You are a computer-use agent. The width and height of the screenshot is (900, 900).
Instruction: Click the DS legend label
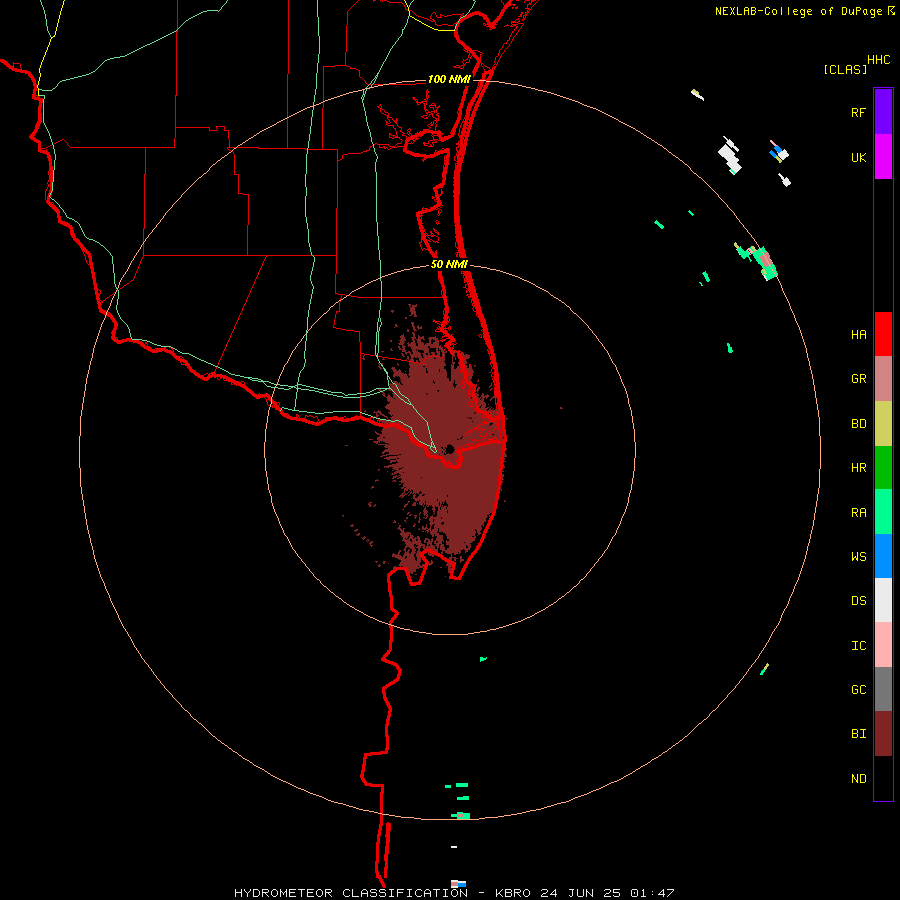click(858, 601)
